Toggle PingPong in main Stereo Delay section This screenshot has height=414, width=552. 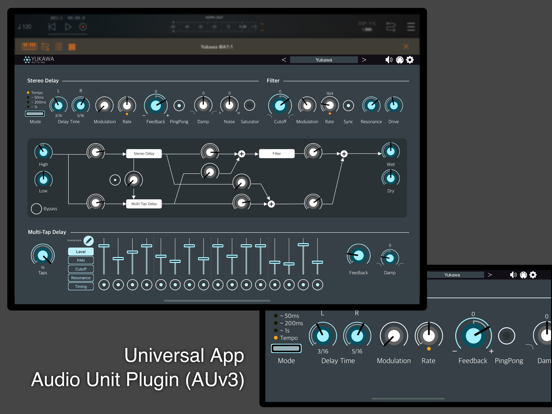pos(179,106)
